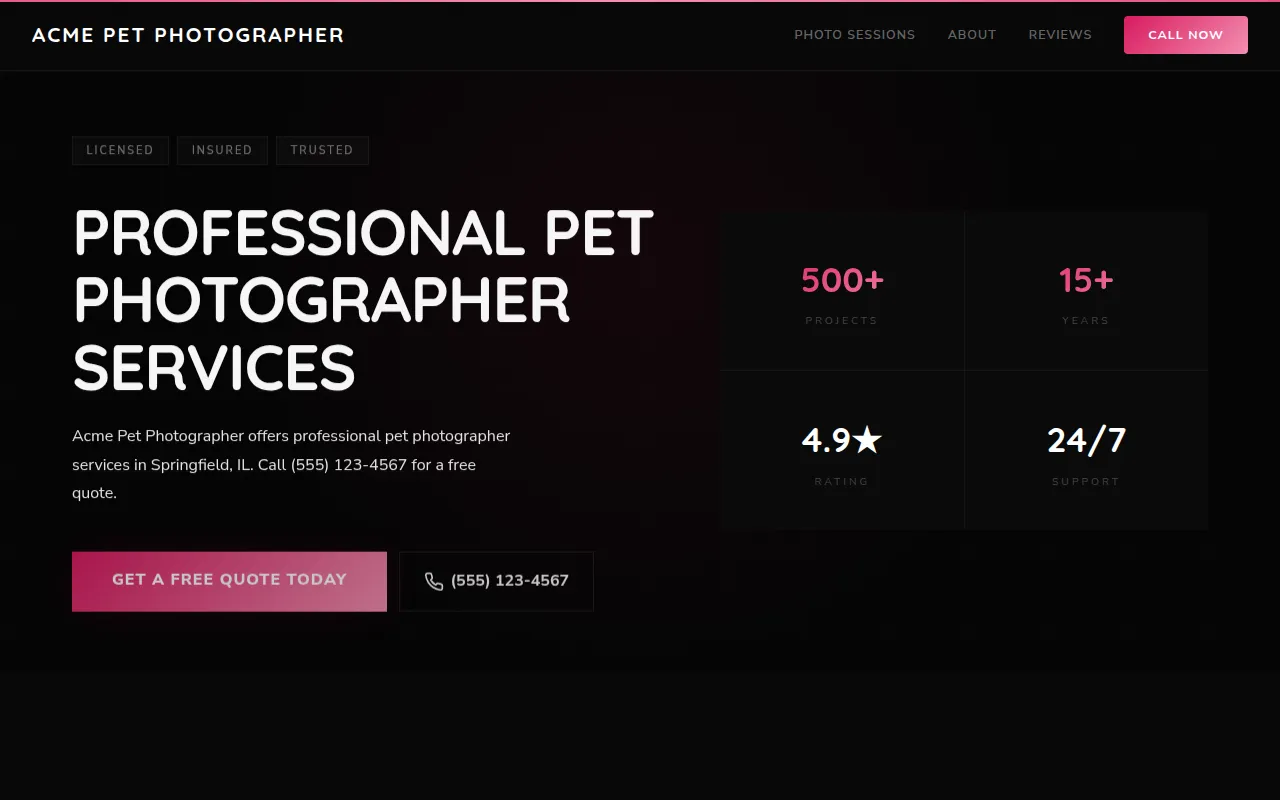Click the ACME PET PHOTOGRAPHER logo
The width and height of the screenshot is (1280, 800).
[x=187, y=35]
